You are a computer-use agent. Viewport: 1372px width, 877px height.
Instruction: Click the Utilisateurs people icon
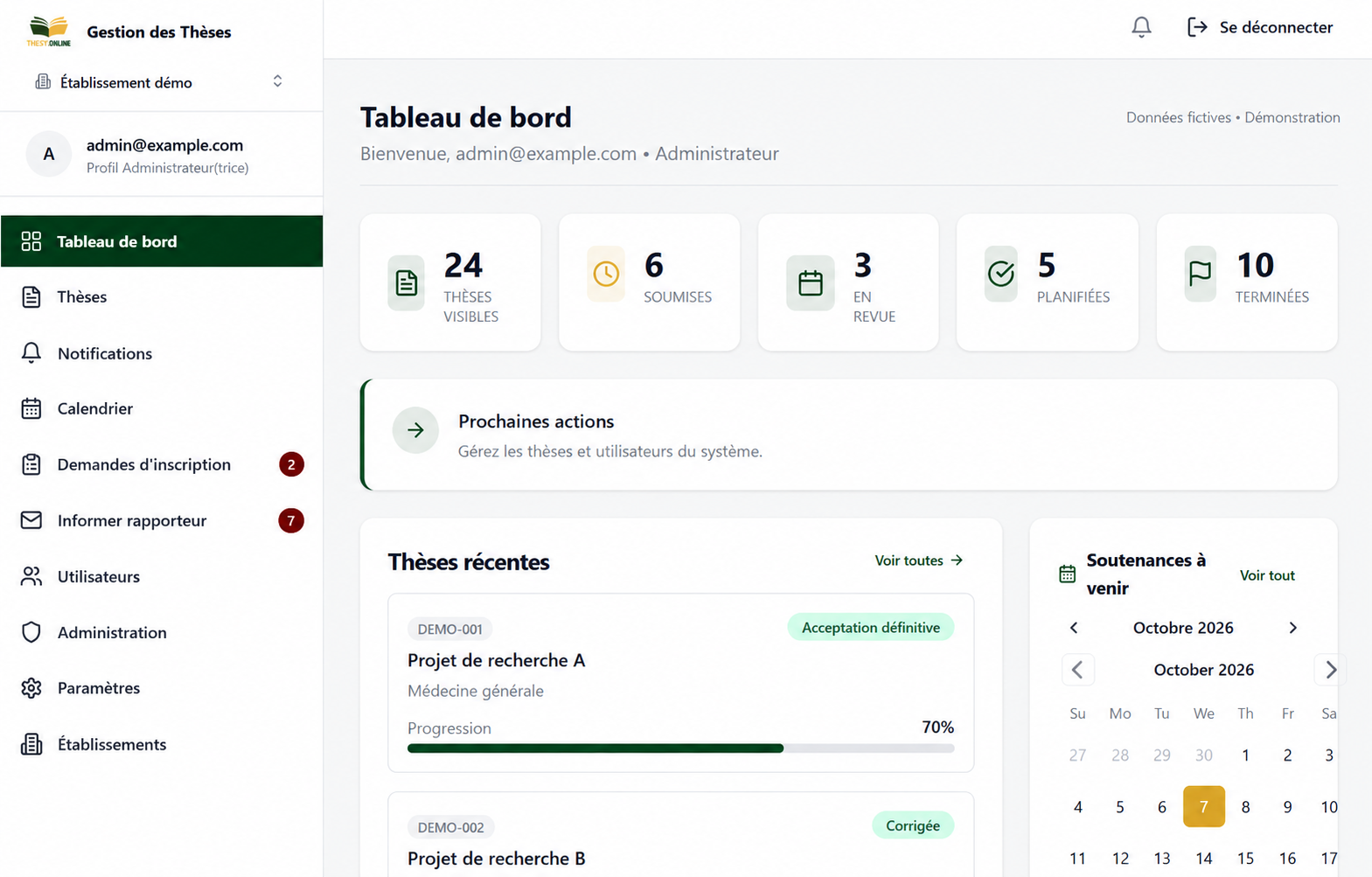click(x=31, y=576)
